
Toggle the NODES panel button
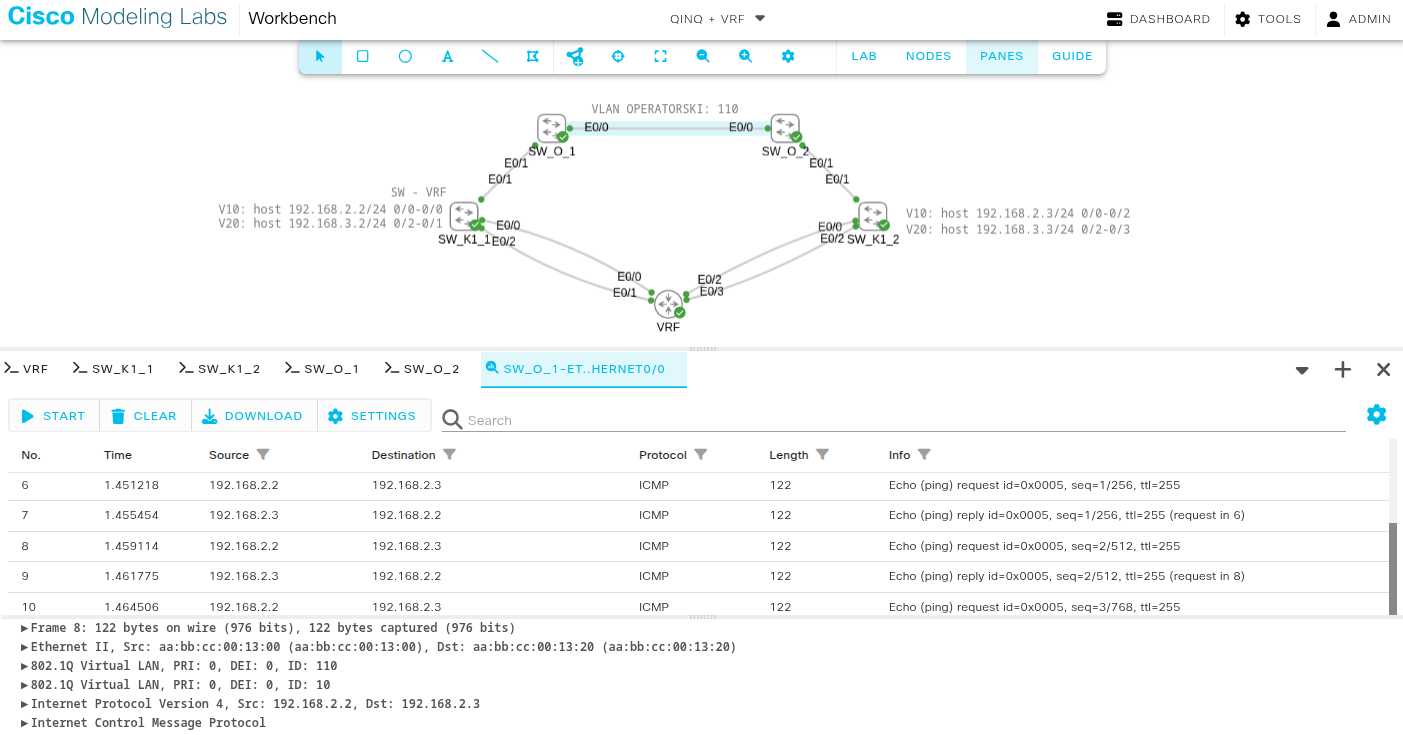(x=928, y=56)
